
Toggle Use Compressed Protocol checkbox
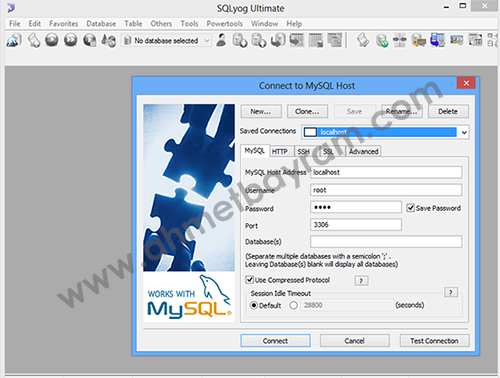249,279
